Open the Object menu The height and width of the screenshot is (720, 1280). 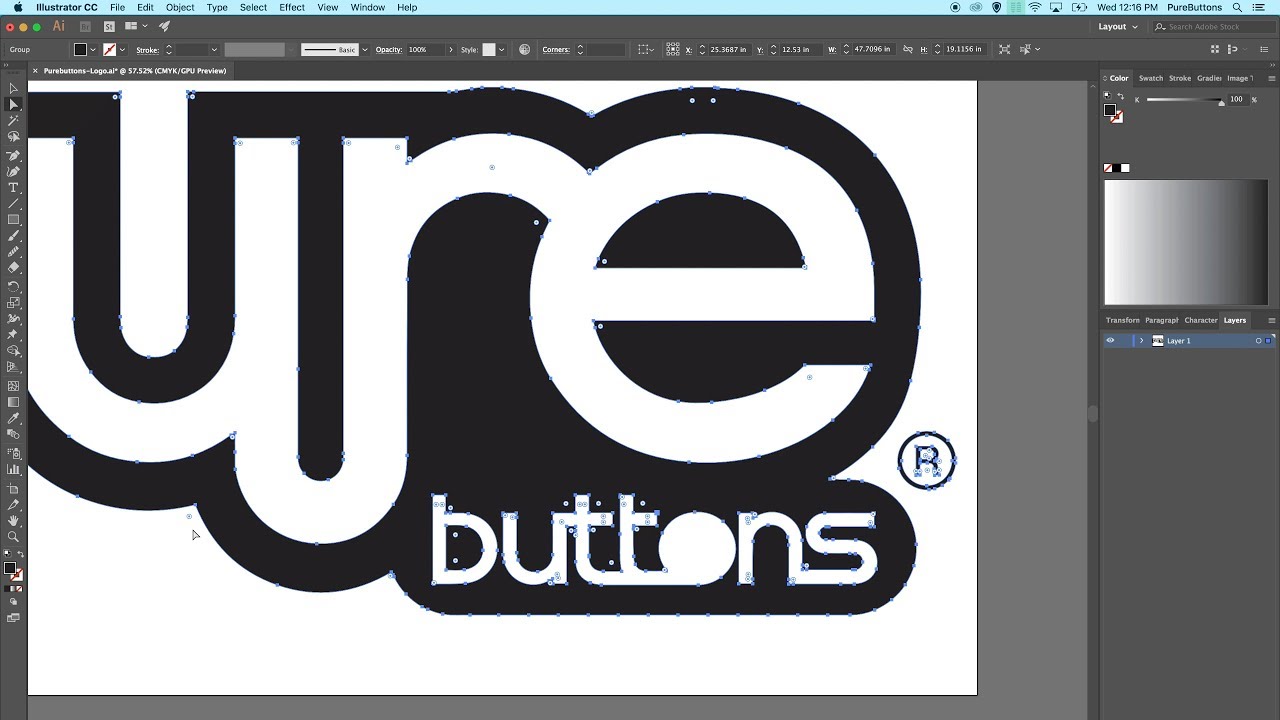tap(179, 7)
